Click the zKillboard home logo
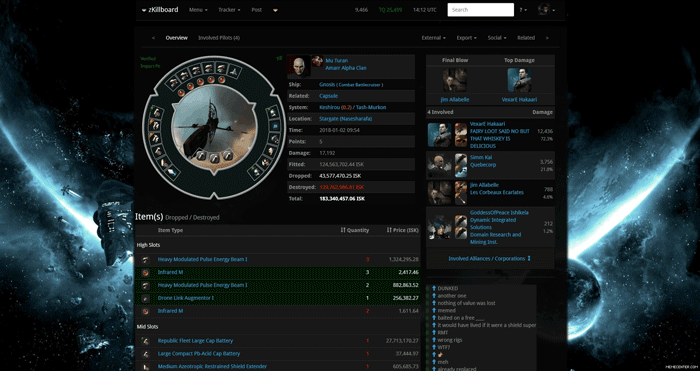This screenshot has width=700, height=371. (x=160, y=10)
